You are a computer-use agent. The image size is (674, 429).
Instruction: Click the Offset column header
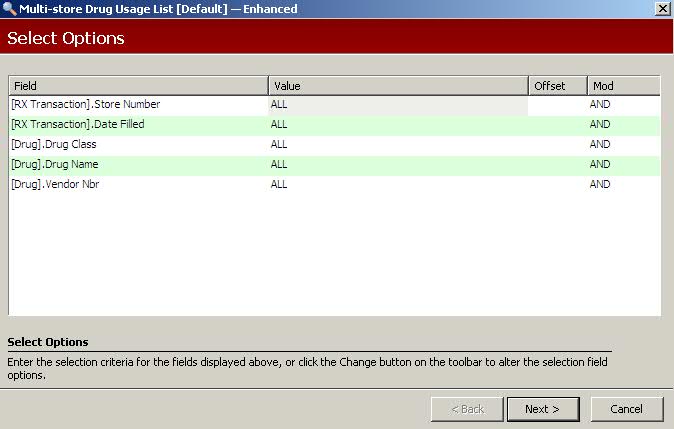click(x=558, y=86)
